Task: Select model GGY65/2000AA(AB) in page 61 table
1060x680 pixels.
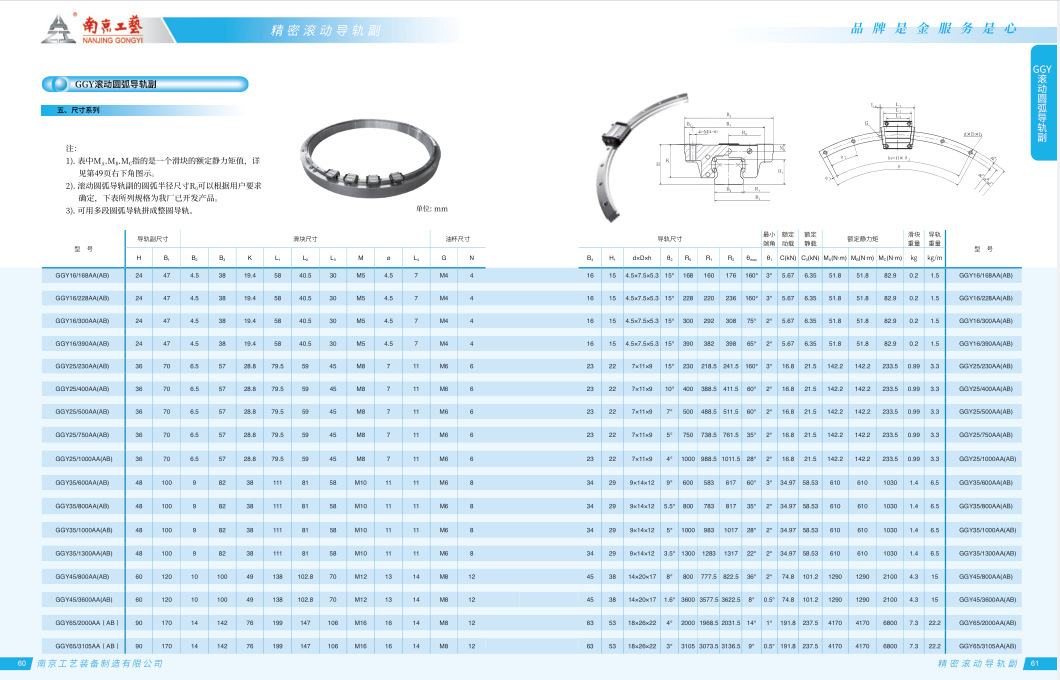Action: click(x=987, y=623)
